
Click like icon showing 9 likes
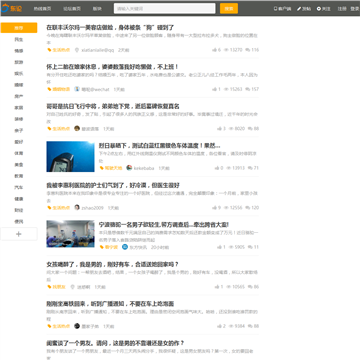coord(214,208)
